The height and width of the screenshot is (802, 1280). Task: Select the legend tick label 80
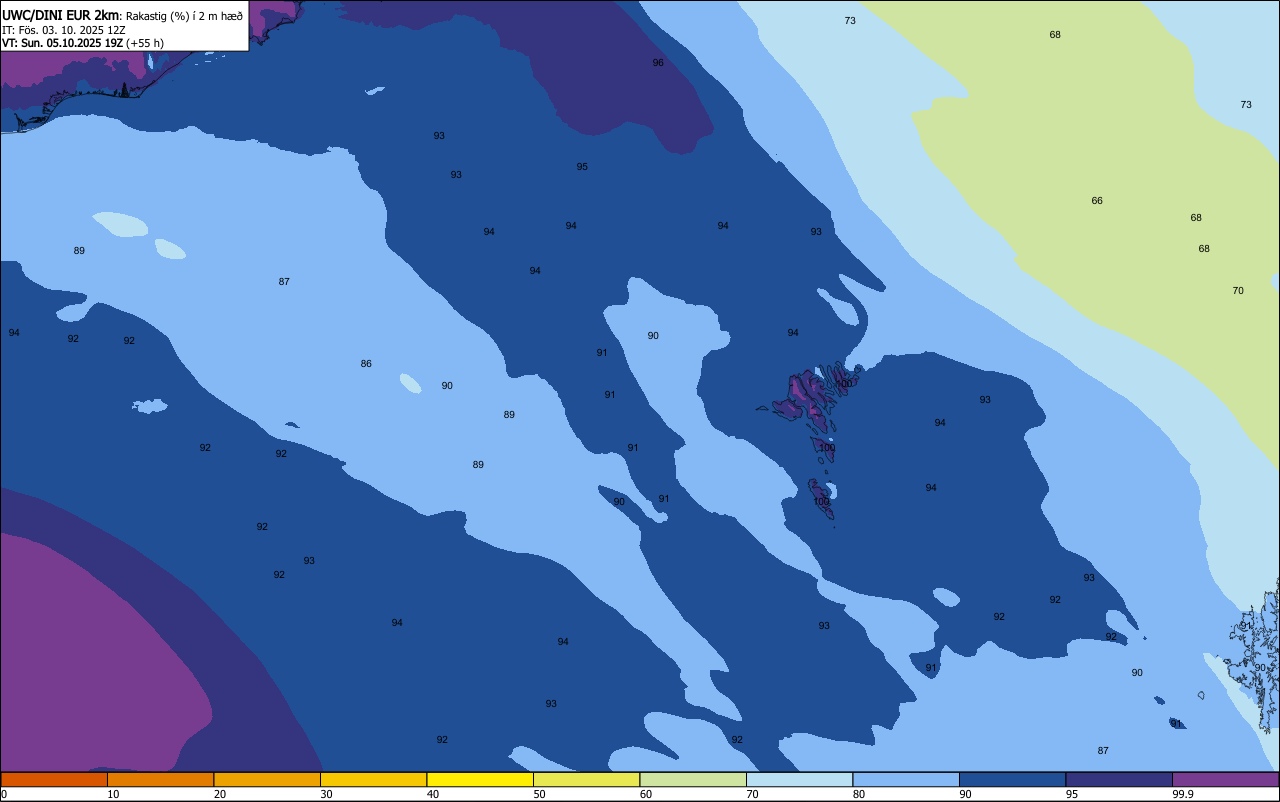click(859, 794)
